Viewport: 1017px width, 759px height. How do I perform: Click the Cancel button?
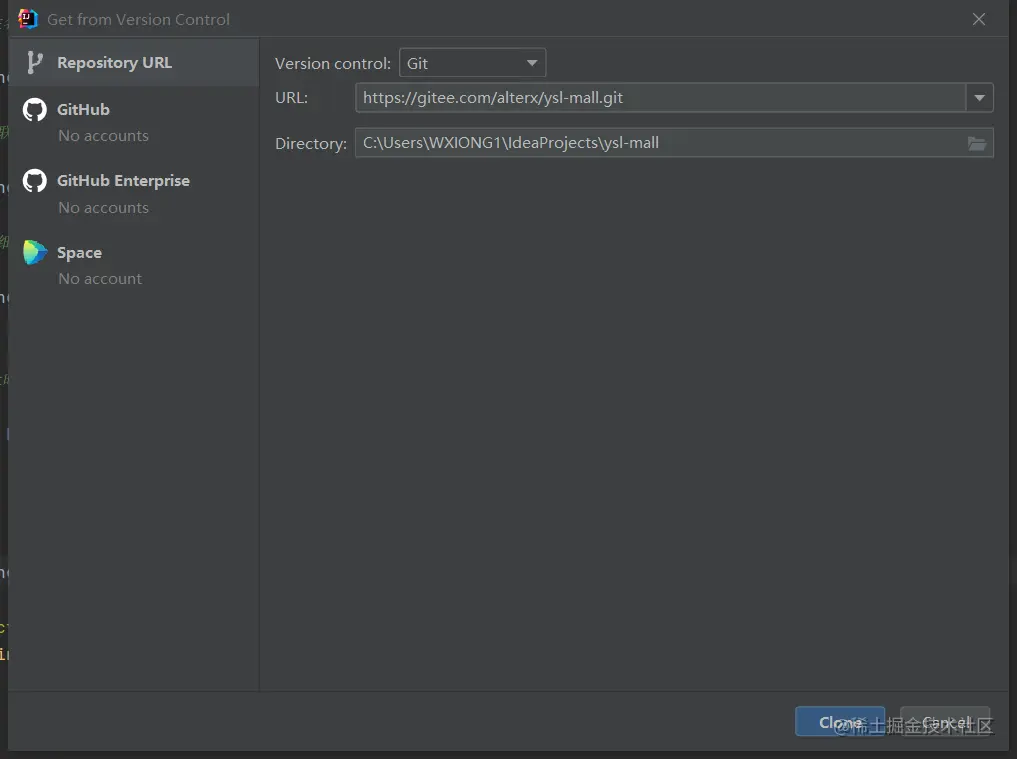coord(945,721)
